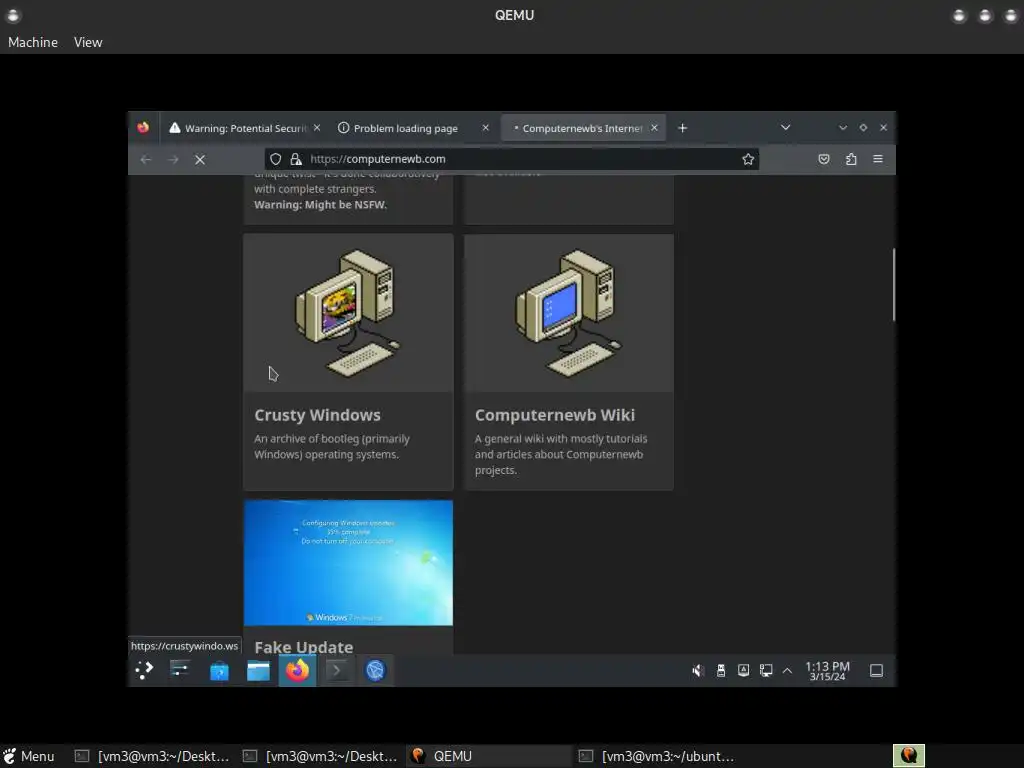Open the QEMU View menu
1024x768 pixels.
pos(88,42)
